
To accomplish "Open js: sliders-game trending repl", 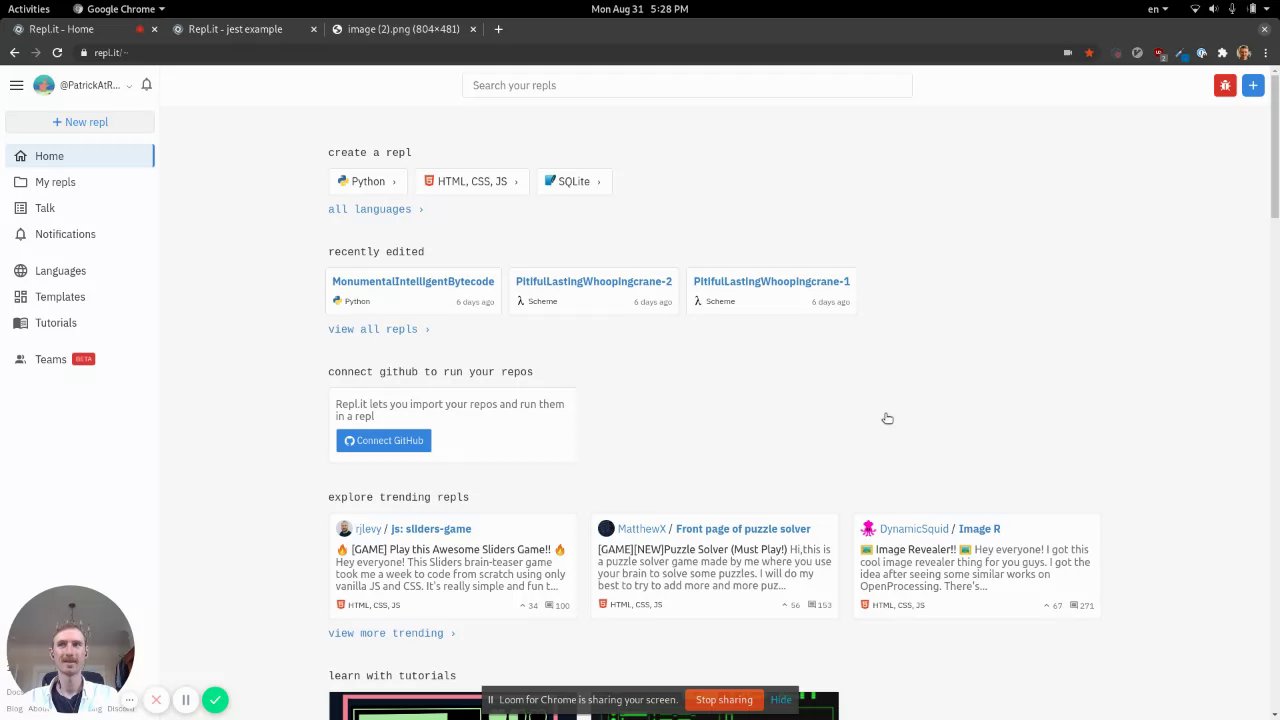I will coord(431,529).
